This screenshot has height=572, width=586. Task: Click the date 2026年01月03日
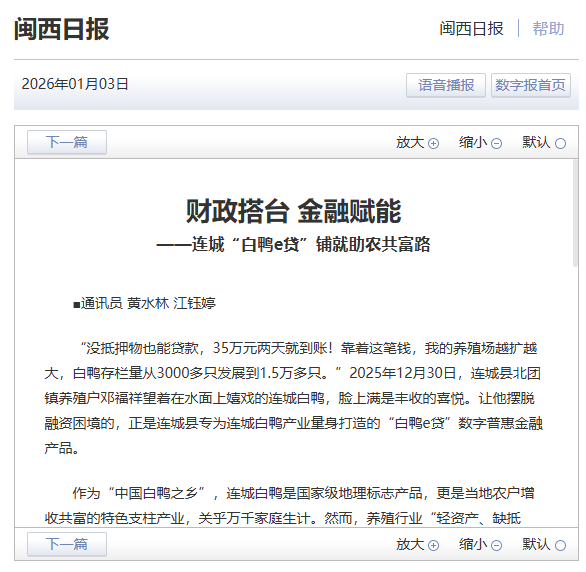[x=75, y=84]
